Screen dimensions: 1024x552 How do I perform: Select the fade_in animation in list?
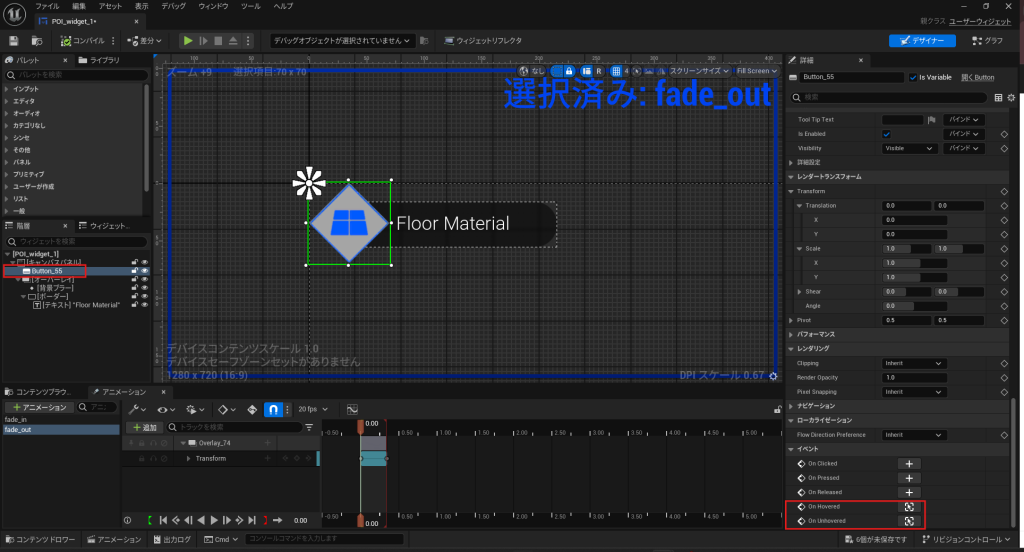17,420
